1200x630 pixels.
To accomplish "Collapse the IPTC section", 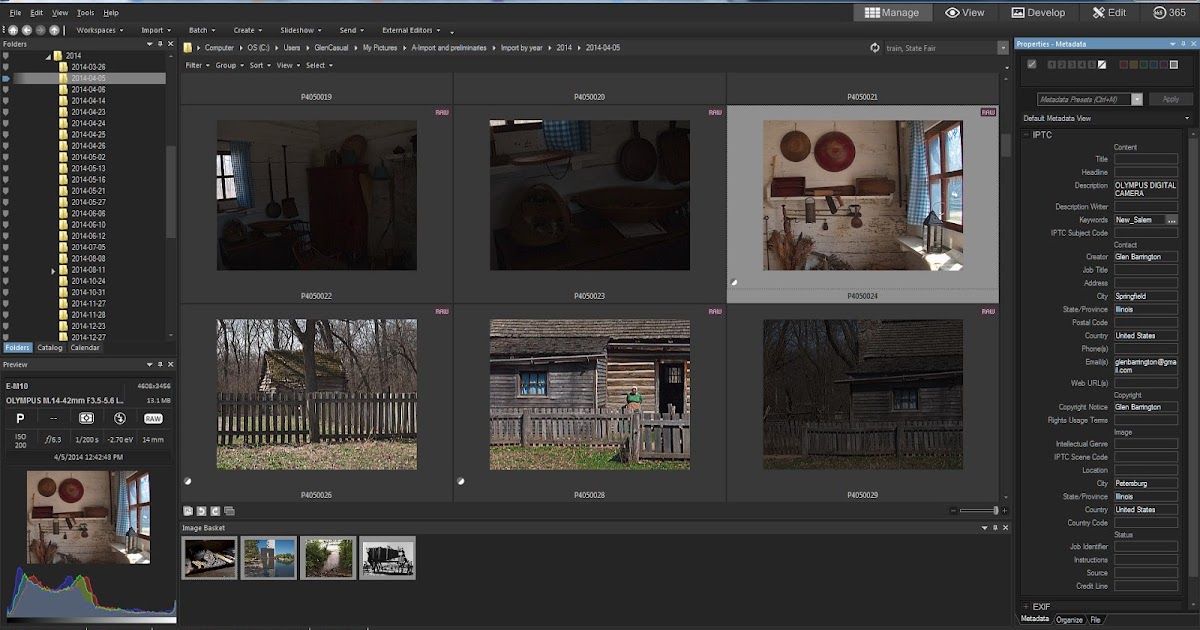I will coord(1026,135).
